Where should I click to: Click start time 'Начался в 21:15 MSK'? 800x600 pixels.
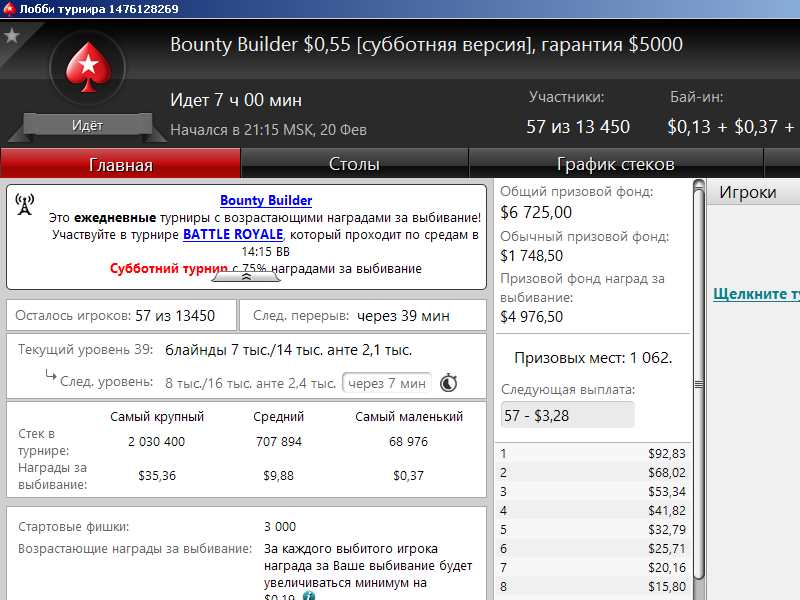click(268, 130)
